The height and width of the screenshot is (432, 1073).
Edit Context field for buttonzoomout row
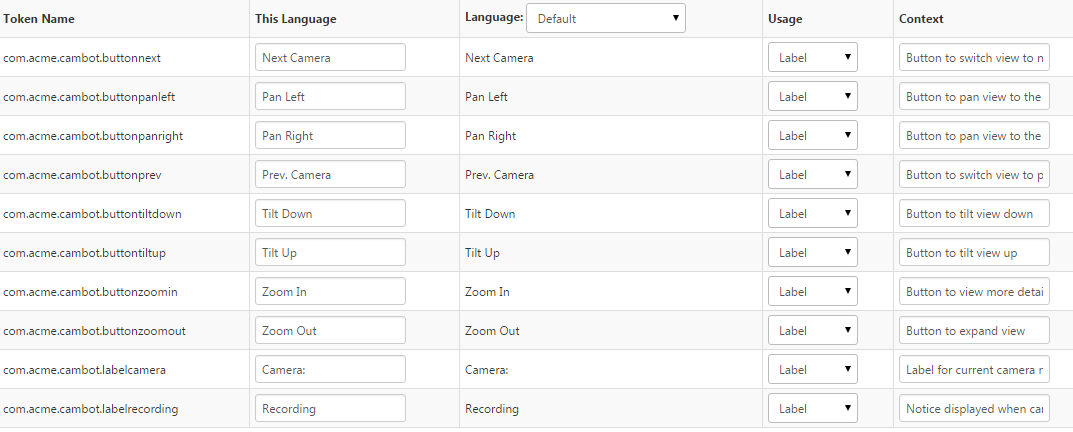click(974, 330)
